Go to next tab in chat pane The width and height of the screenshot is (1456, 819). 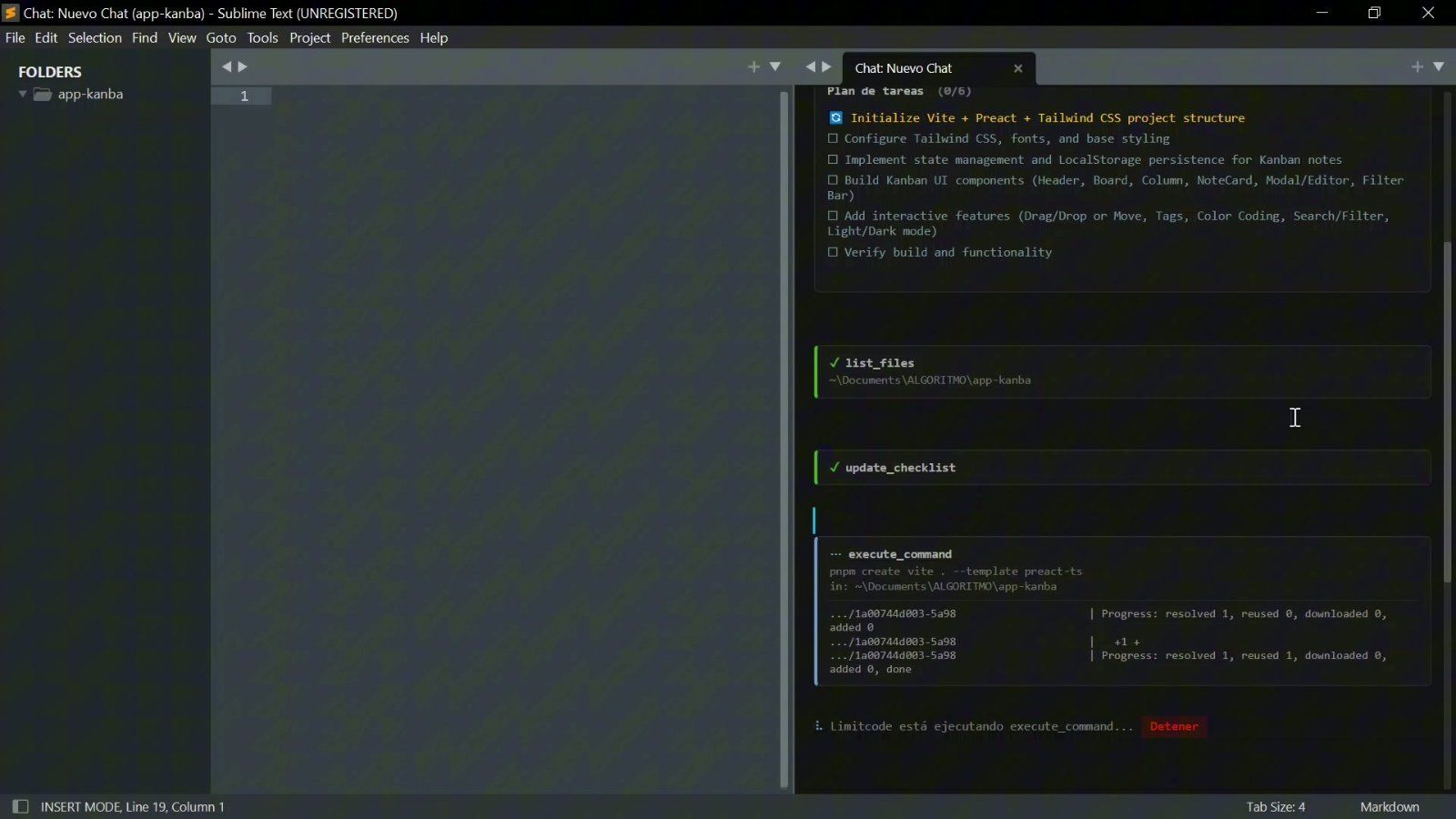point(827,66)
